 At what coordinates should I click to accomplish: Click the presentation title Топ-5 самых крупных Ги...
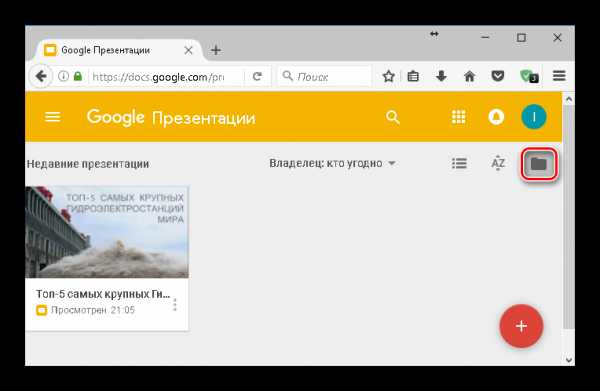pyautogui.click(x=103, y=294)
